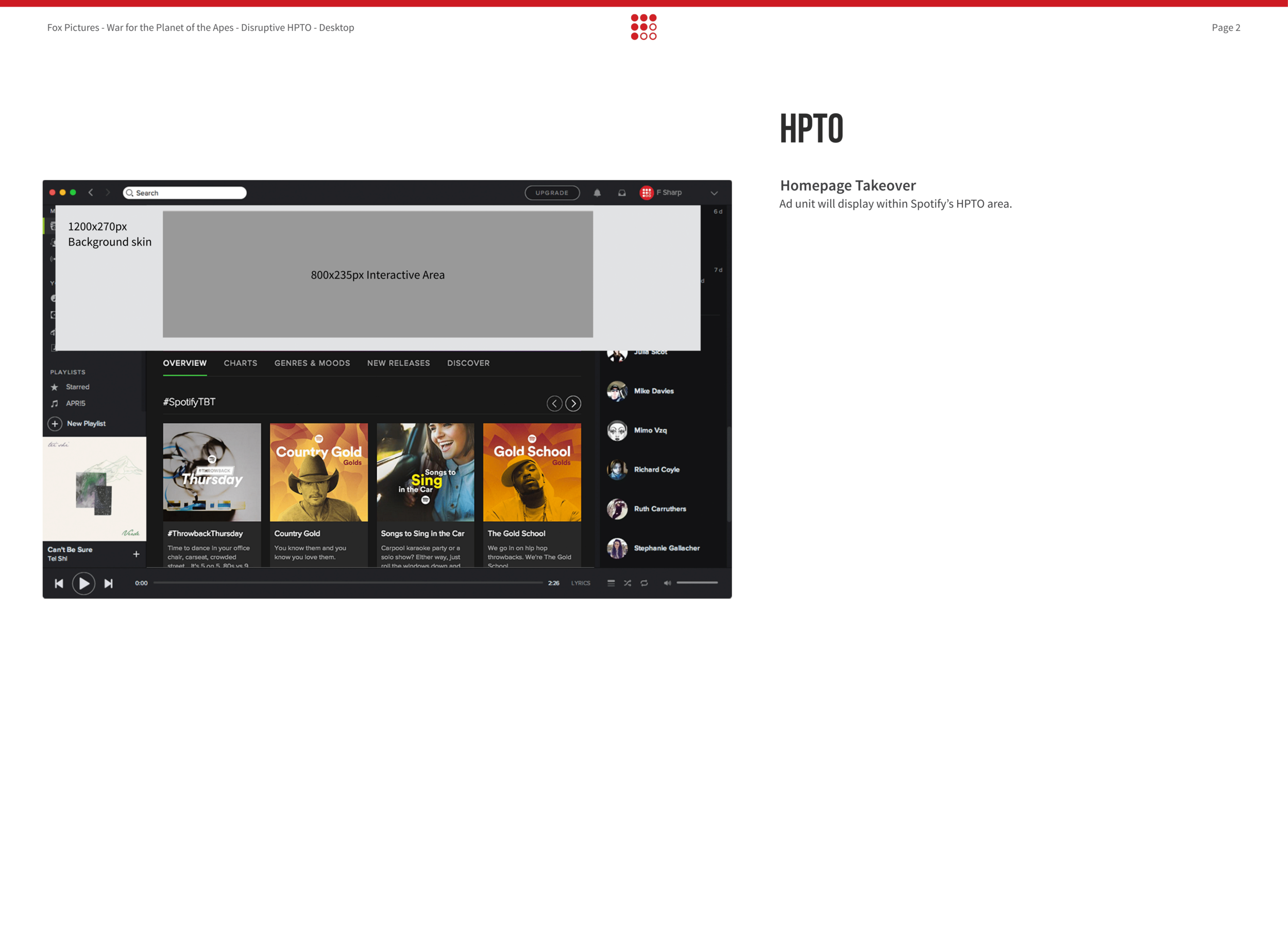Open friend Ruth Carruthers
This screenshot has width=1288, height=944.
tap(660, 509)
